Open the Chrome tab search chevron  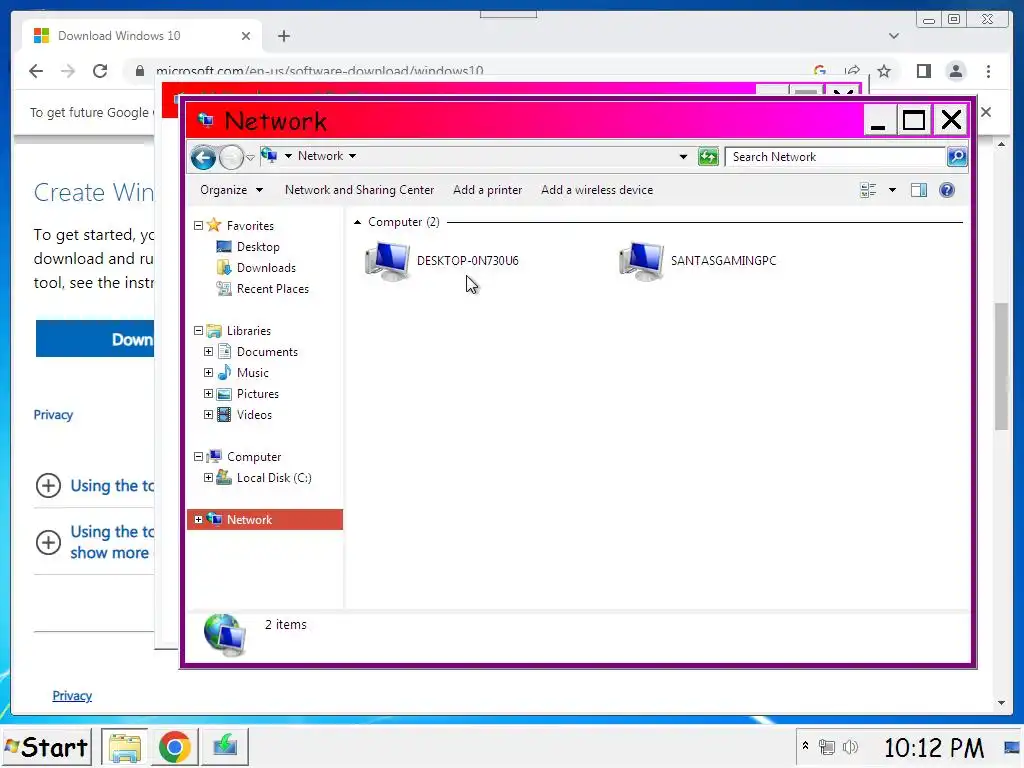pos(894,36)
